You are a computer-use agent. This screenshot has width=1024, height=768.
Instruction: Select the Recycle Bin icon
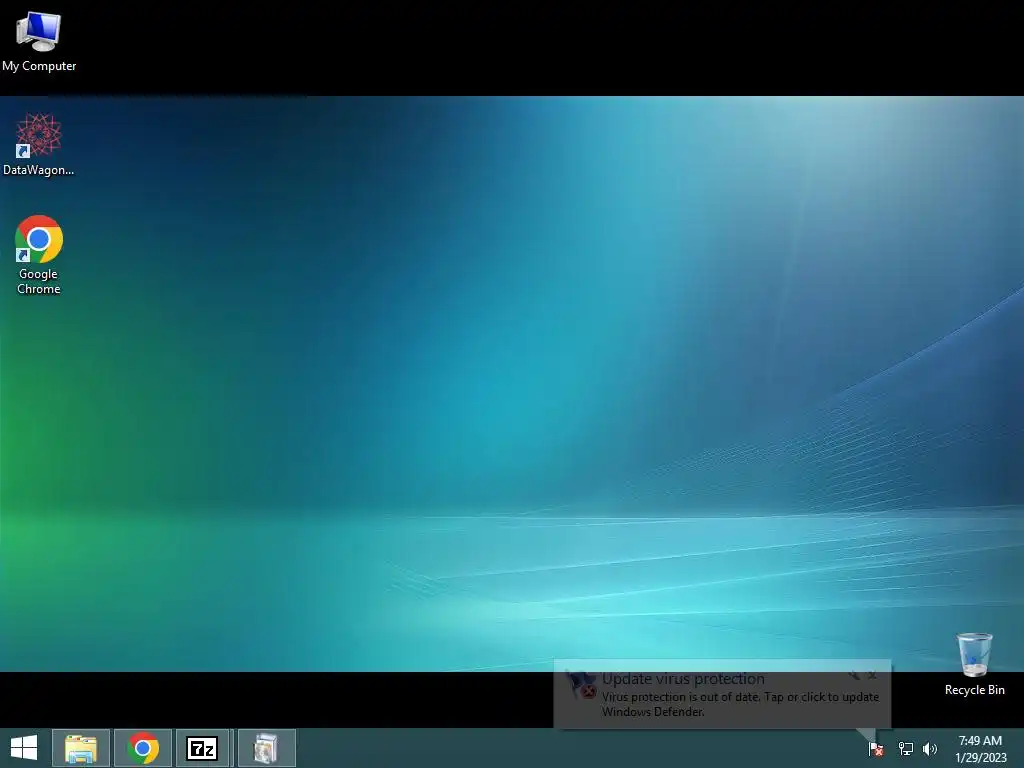(974, 664)
